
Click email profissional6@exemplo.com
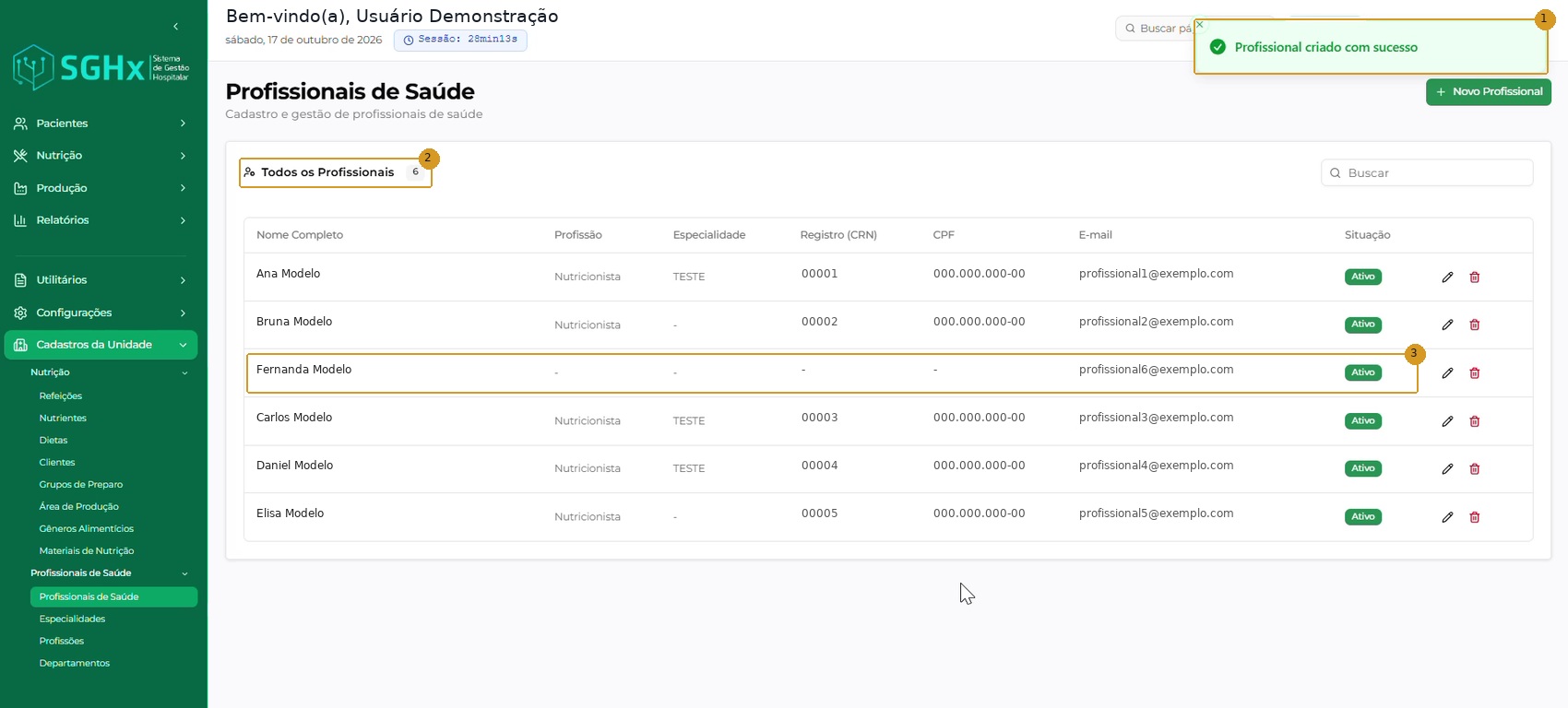tap(1156, 370)
